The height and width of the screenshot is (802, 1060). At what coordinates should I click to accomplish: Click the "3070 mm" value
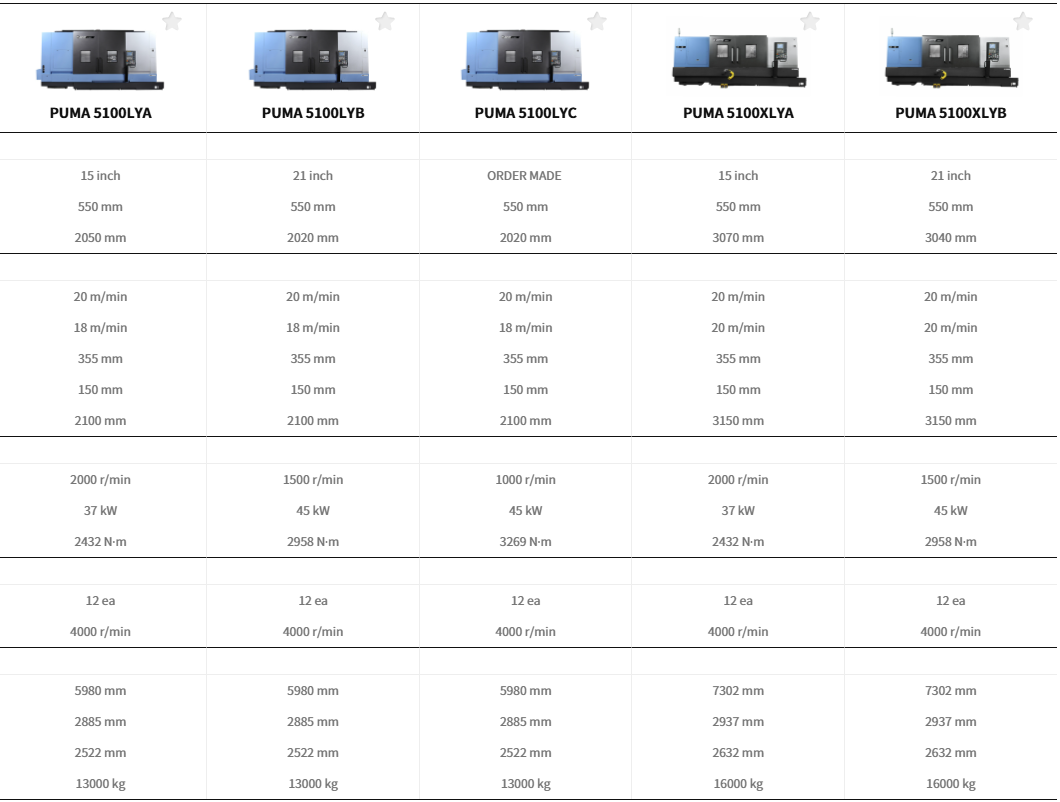click(738, 238)
